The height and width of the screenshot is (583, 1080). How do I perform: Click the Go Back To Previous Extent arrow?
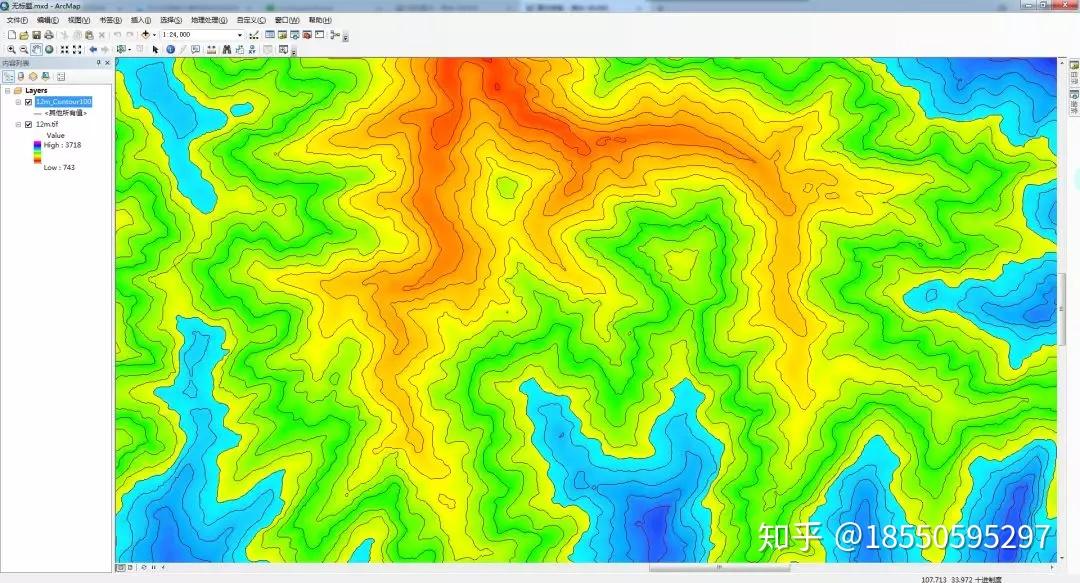[92, 48]
